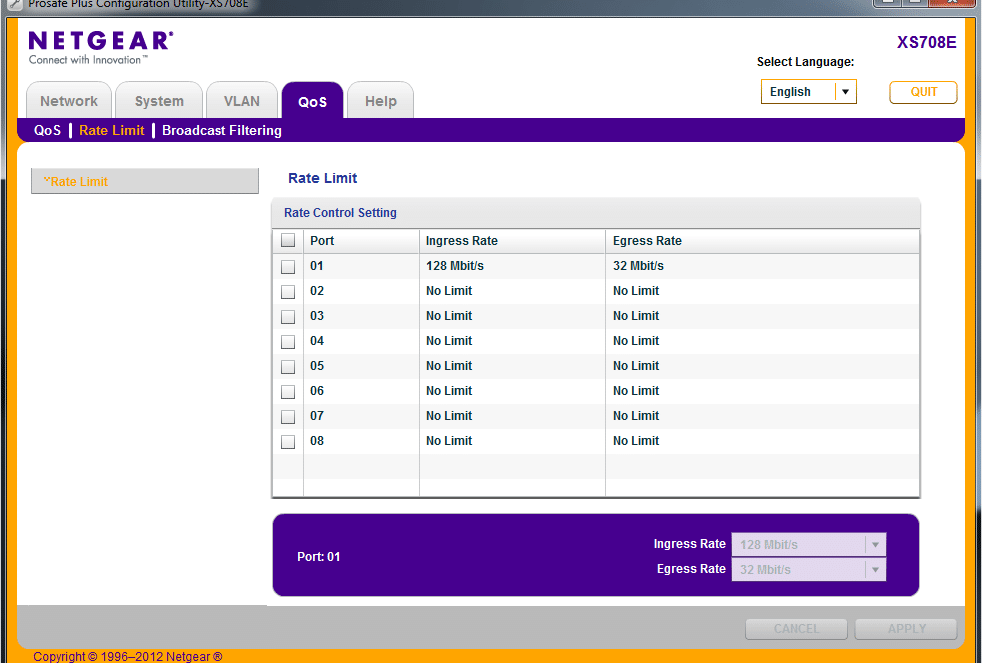Open the QoS submenu link

click(x=48, y=130)
